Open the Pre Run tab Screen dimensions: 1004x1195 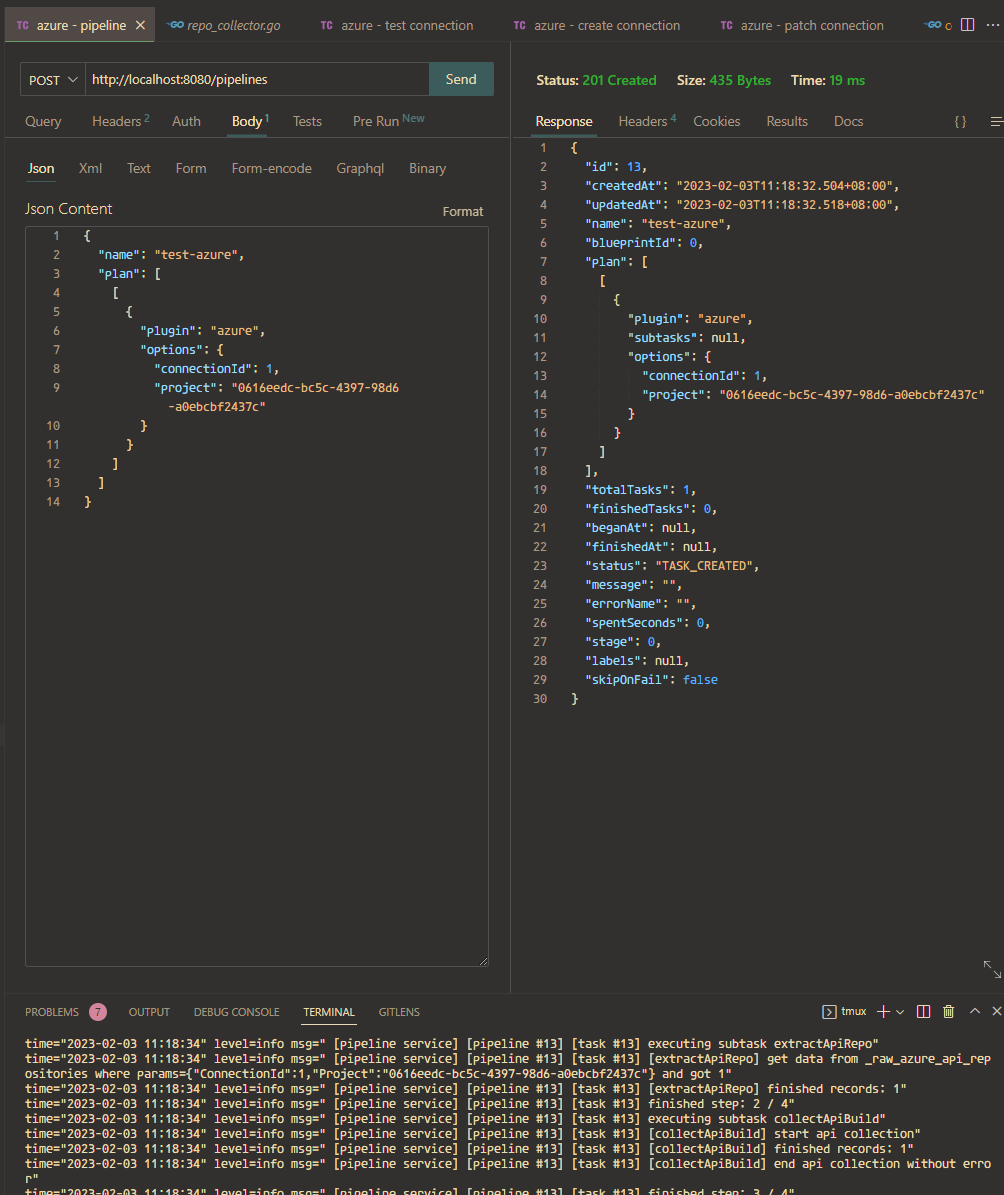(x=388, y=120)
